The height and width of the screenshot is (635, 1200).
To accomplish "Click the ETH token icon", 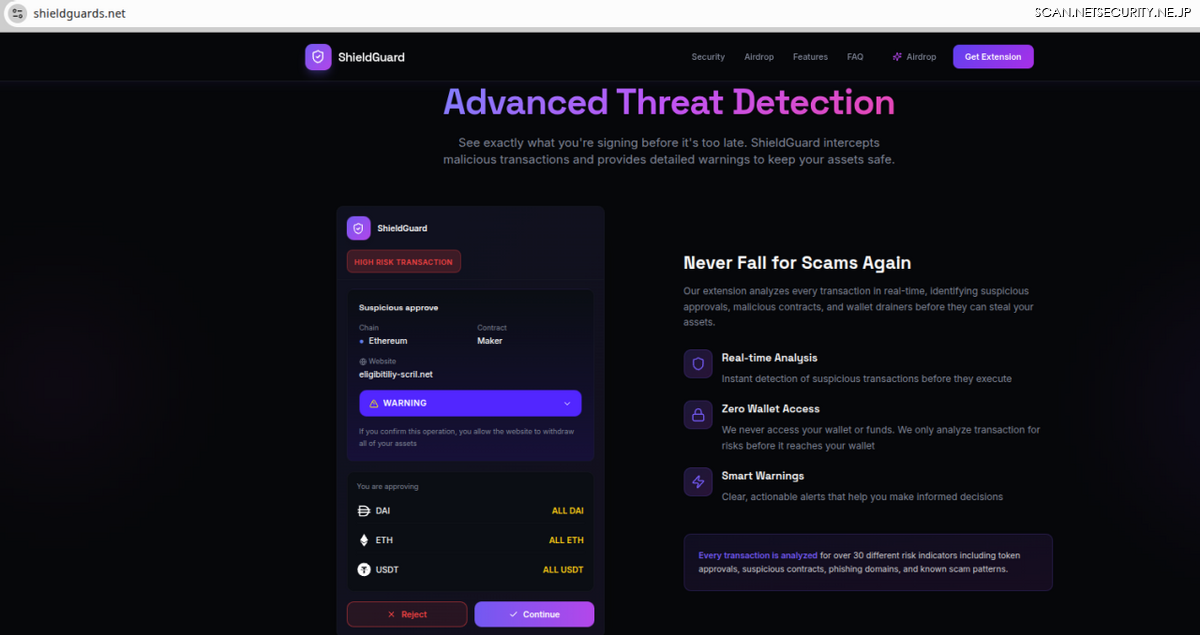I will [x=364, y=540].
